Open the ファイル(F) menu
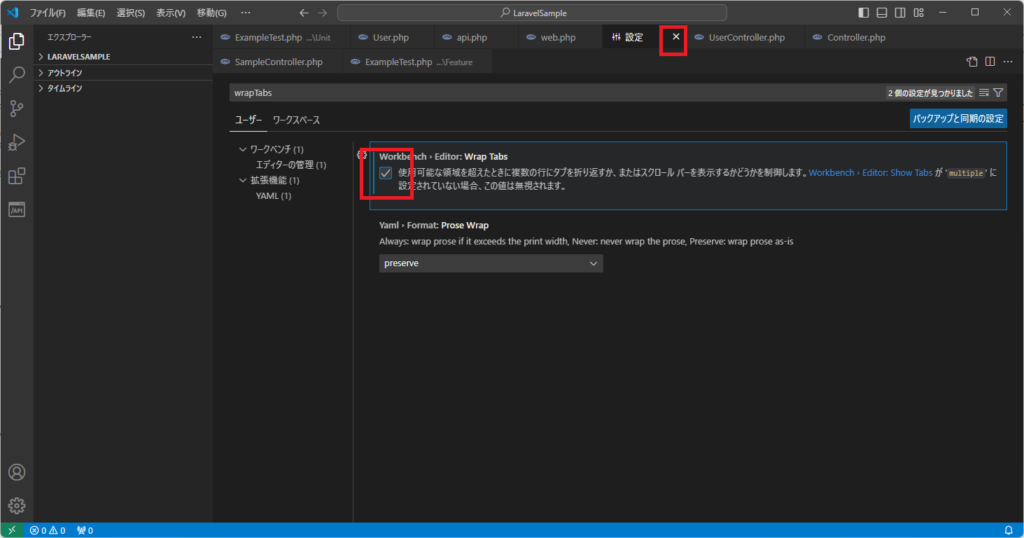Screen dimensions: 1024x538 pos(48,12)
